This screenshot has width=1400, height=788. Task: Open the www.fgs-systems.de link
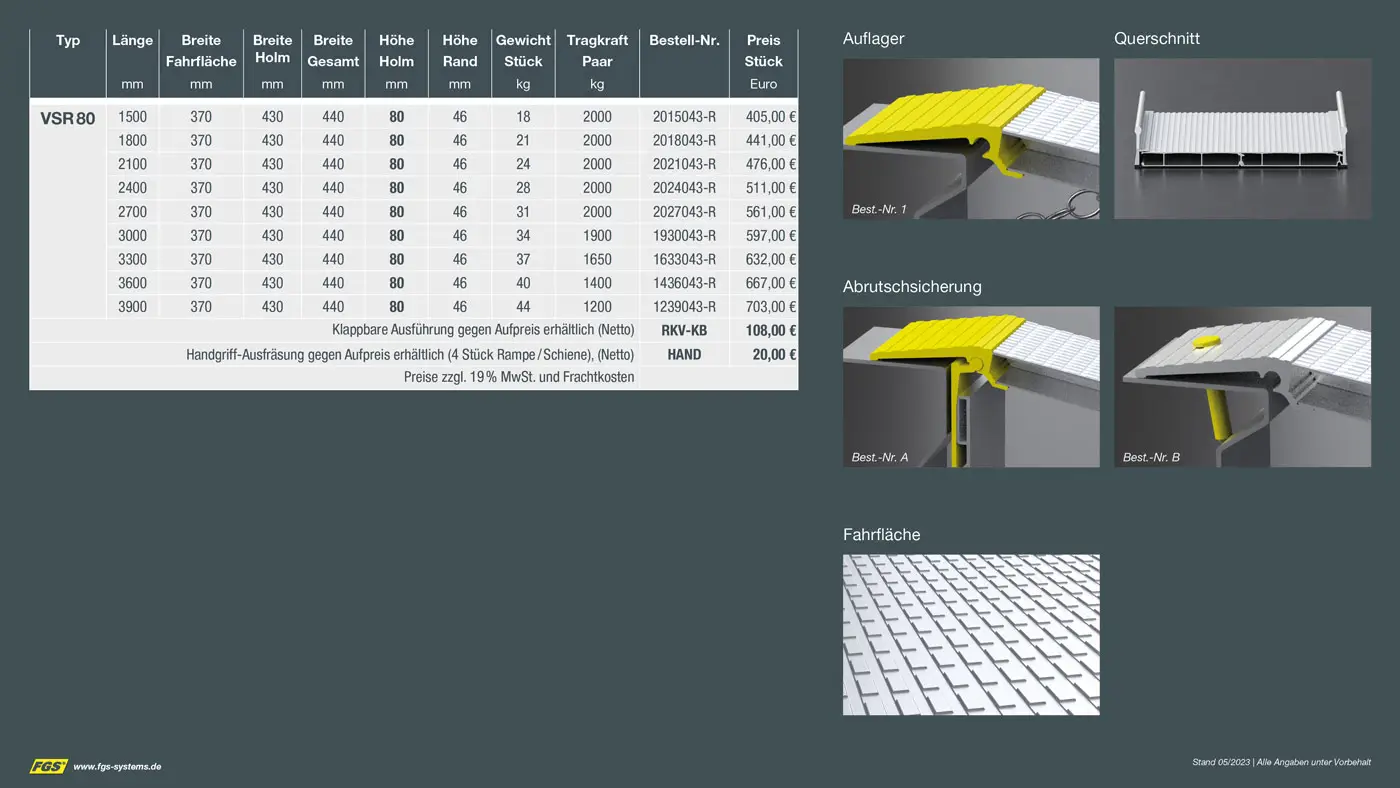pyautogui.click(x=117, y=767)
